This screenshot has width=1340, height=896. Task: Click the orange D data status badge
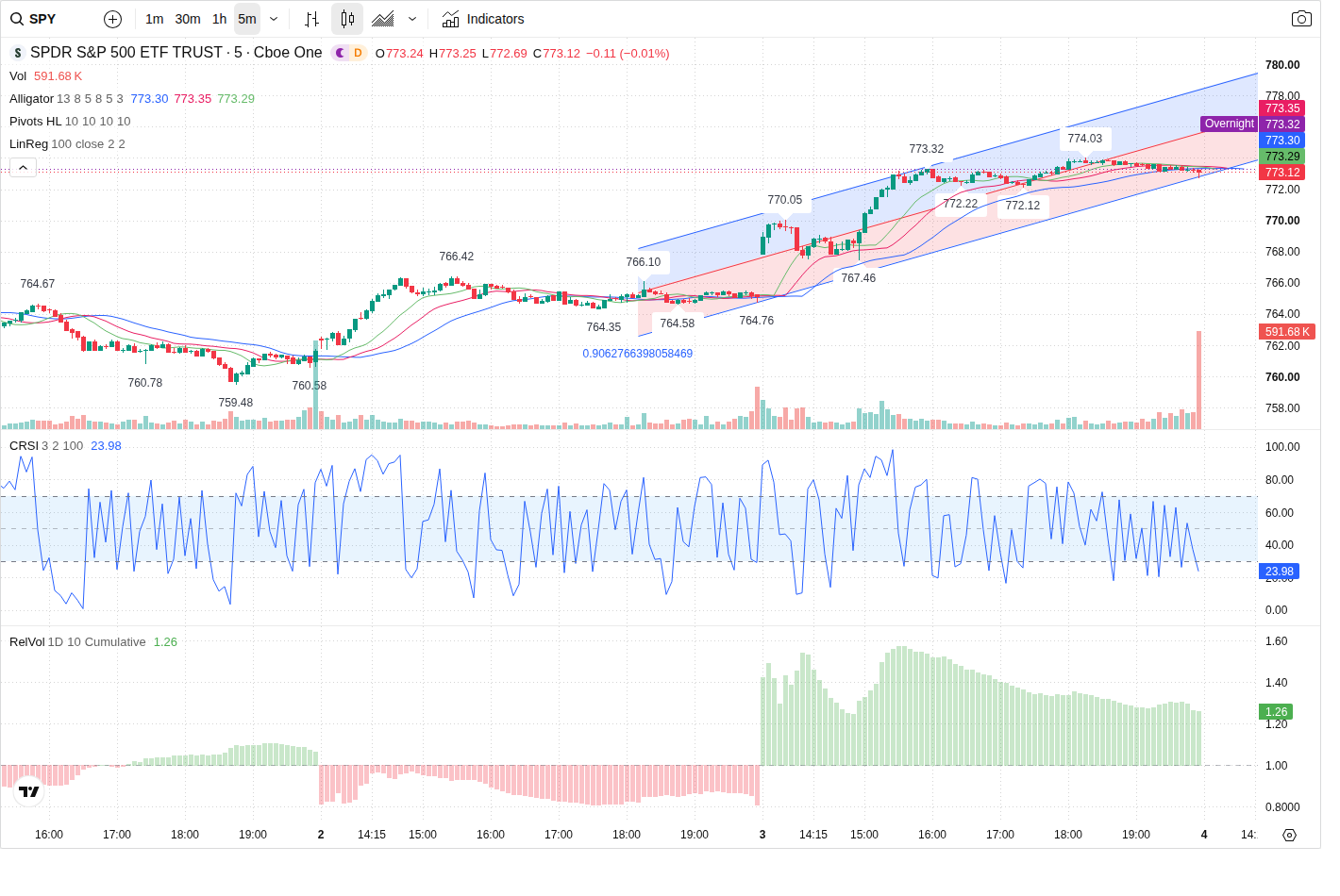[358, 53]
